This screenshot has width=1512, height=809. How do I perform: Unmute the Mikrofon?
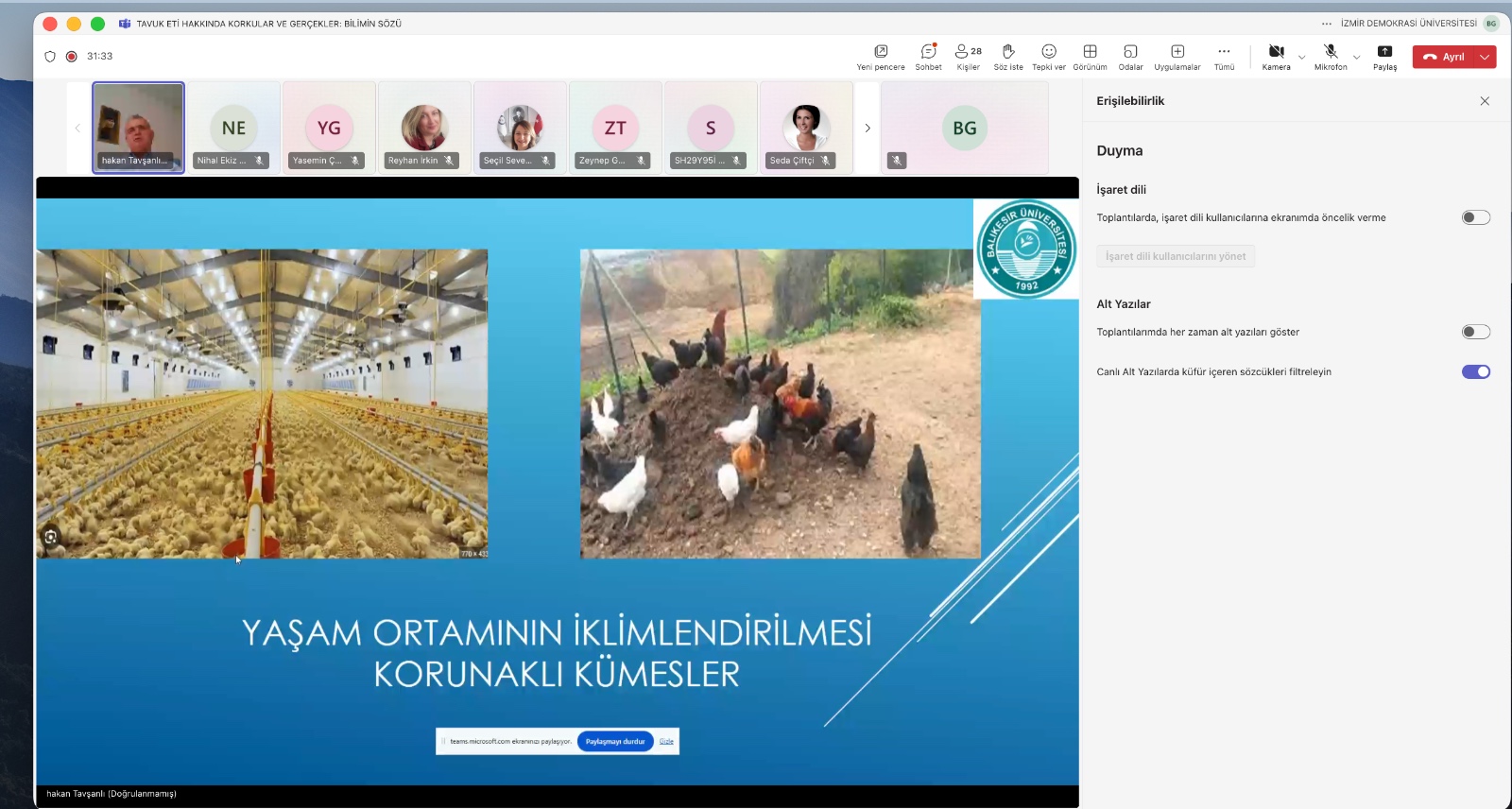1331,57
